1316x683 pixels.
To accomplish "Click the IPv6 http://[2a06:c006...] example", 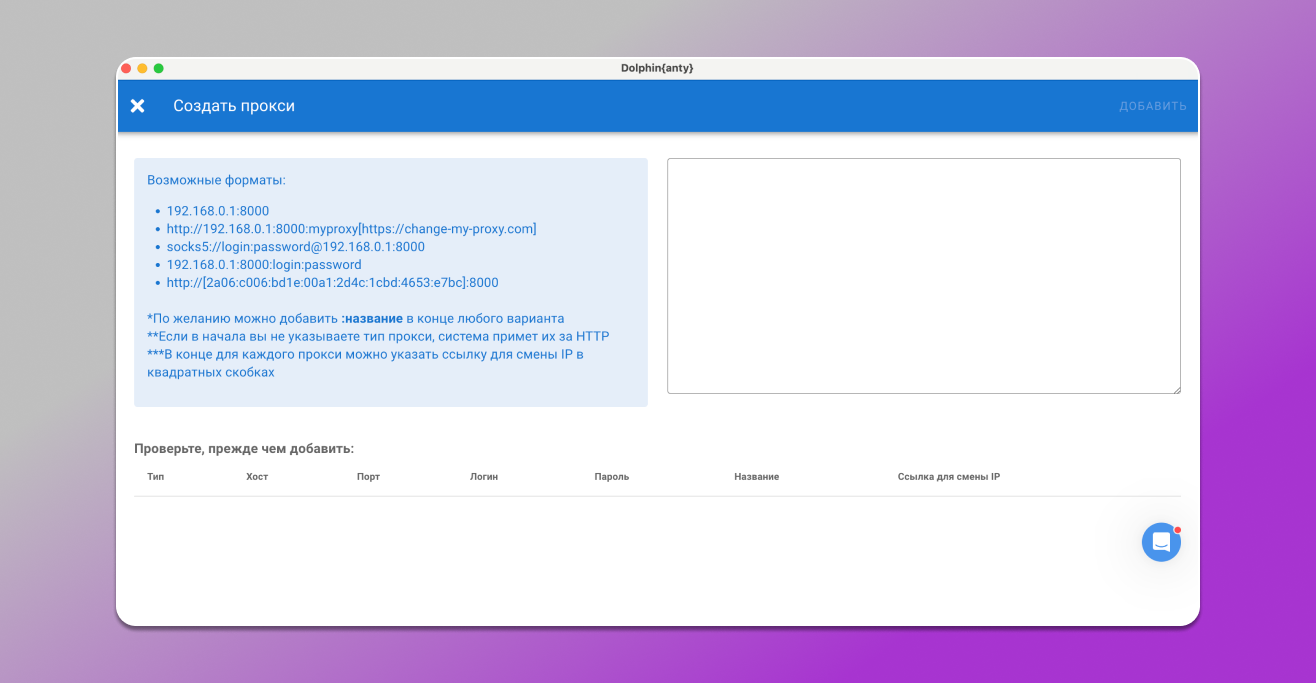I will pyautogui.click(x=332, y=283).
